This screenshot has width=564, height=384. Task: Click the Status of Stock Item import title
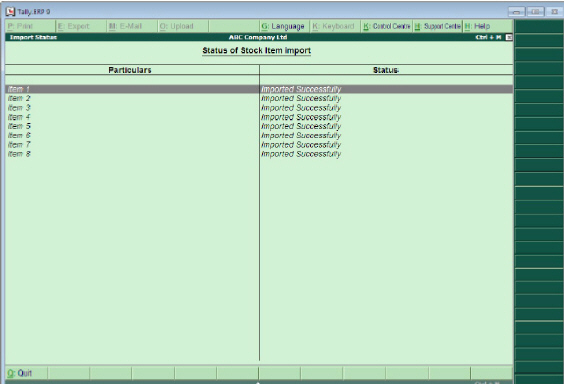pos(256,51)
